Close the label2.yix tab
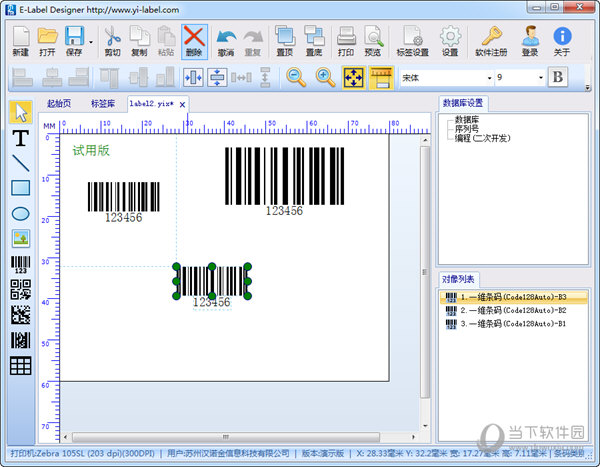Screen dimensions: 600x467 (x=183, y=105)
